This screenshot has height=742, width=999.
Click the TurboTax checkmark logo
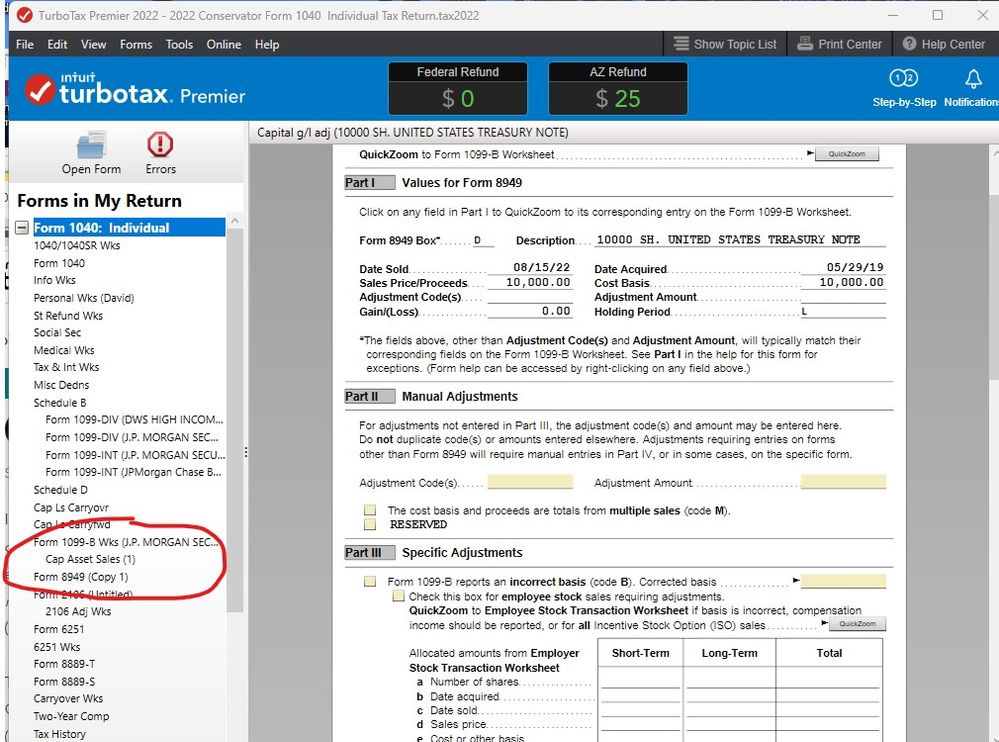pyautogui.click(x=40, y=90)
